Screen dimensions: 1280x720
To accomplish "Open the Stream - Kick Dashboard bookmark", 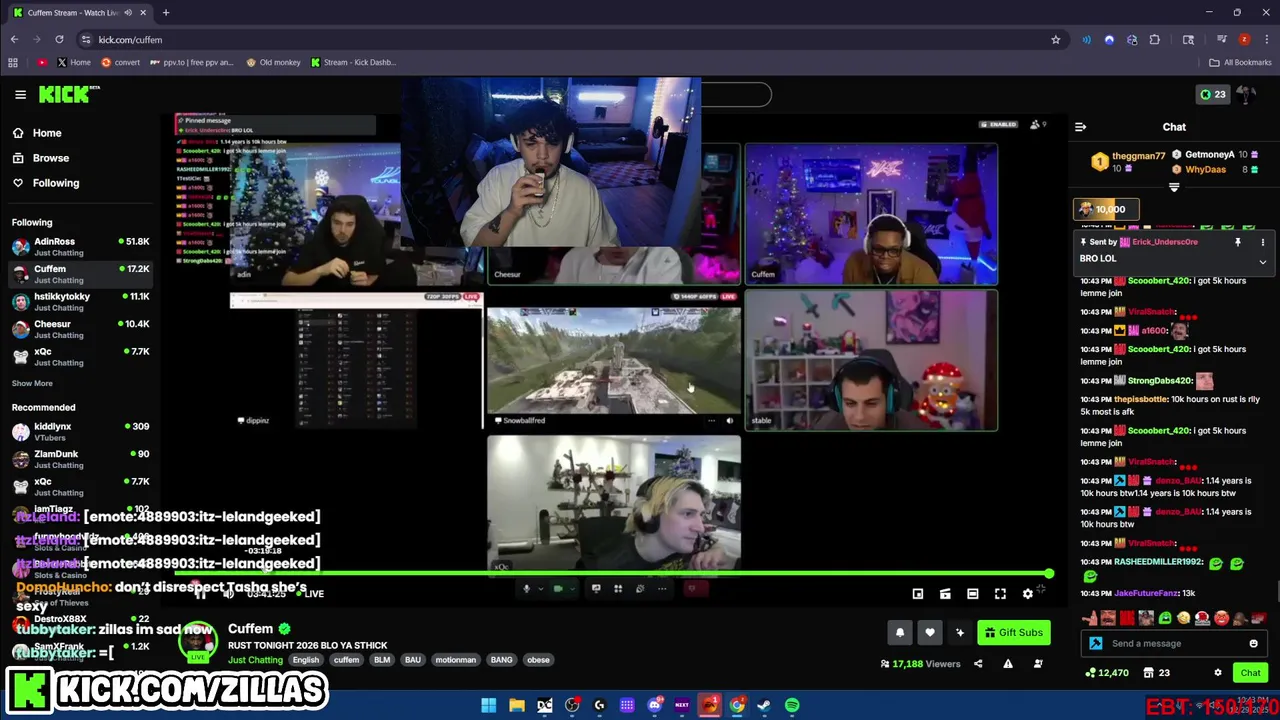I will pyautogui.click(x=353, y=62).
